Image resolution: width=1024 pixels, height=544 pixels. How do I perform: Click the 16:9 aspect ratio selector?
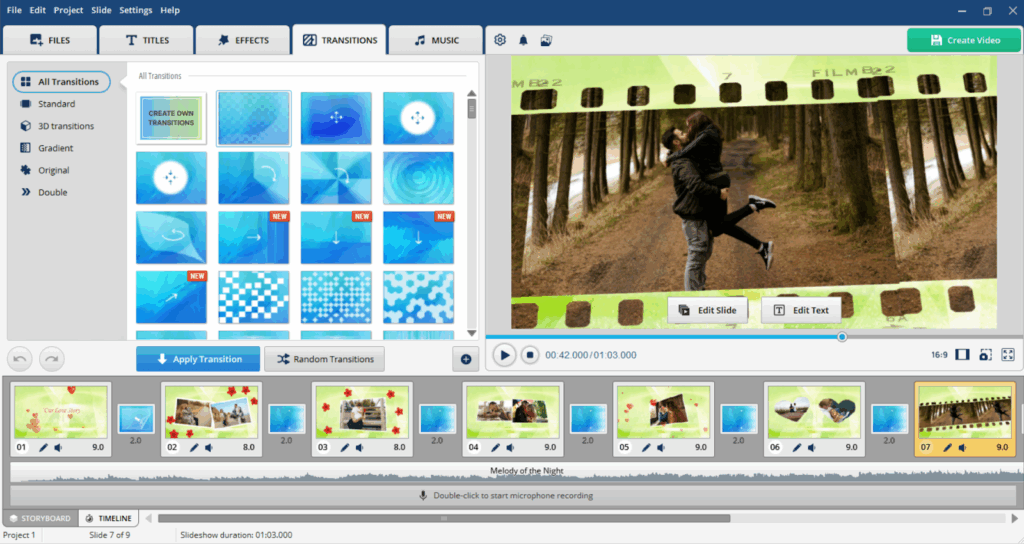pyautogui.click(x=939, y=355)
